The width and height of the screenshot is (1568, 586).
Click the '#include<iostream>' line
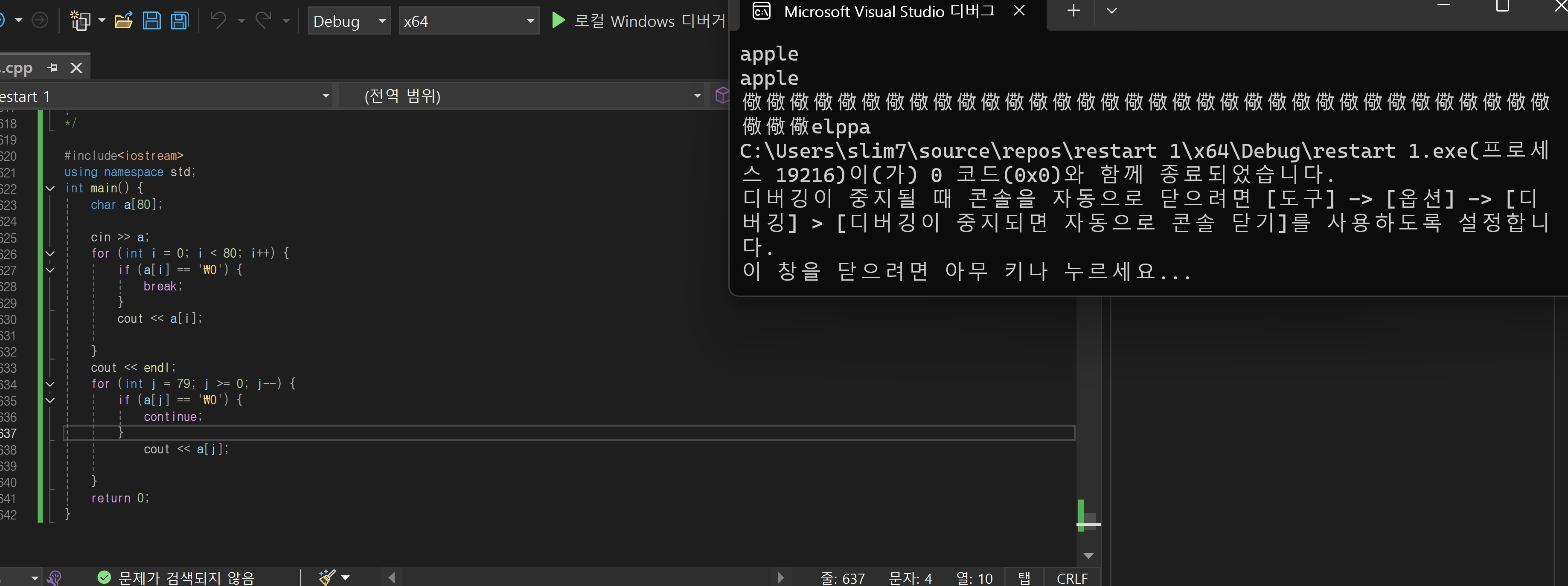(x=124, y=156)
